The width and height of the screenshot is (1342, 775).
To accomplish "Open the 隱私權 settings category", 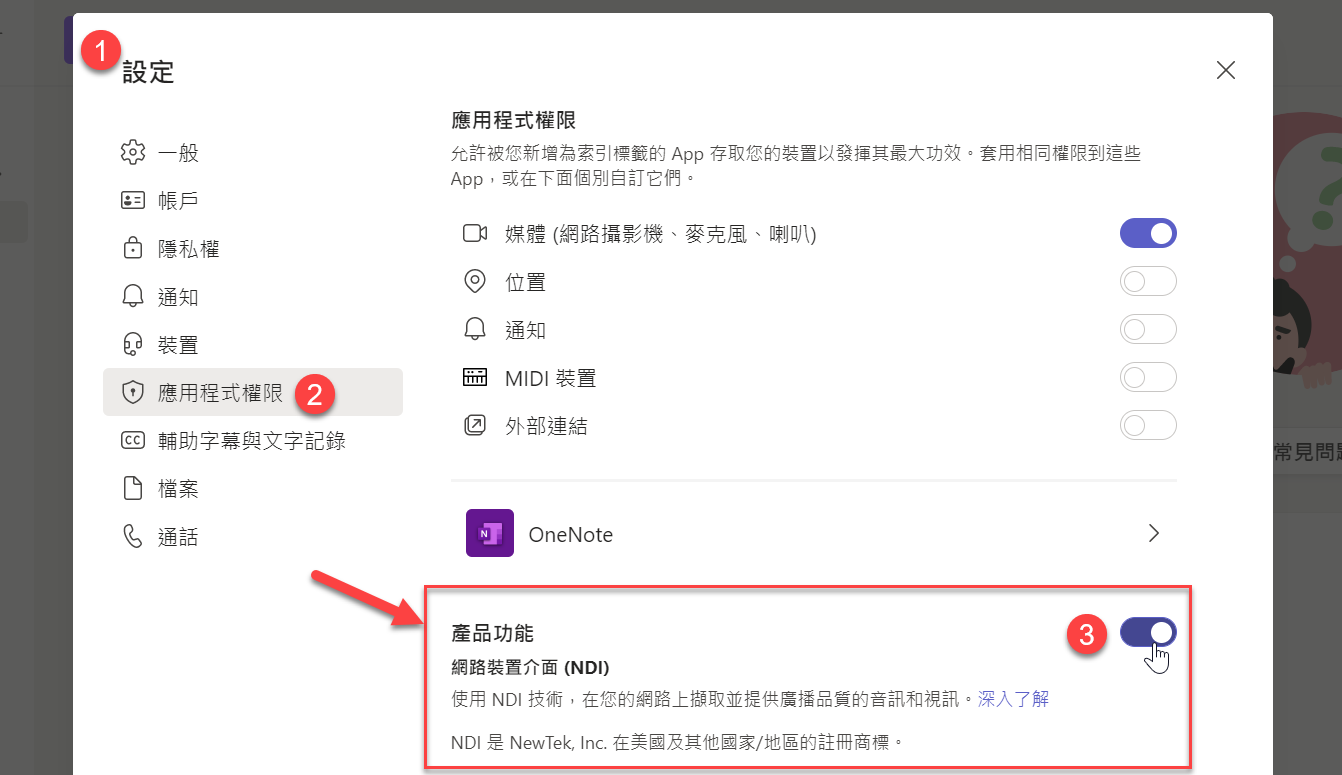I will [x=253, y=249].
